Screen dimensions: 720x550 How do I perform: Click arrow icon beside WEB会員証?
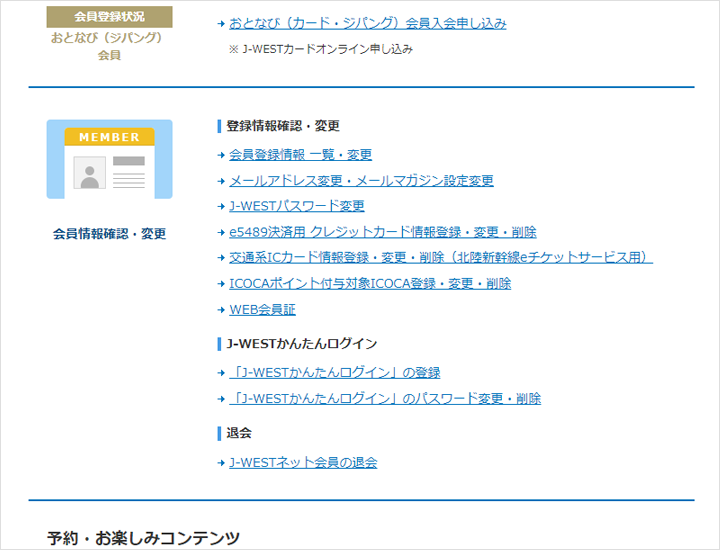pyautogui.click(x=221, y=310)
